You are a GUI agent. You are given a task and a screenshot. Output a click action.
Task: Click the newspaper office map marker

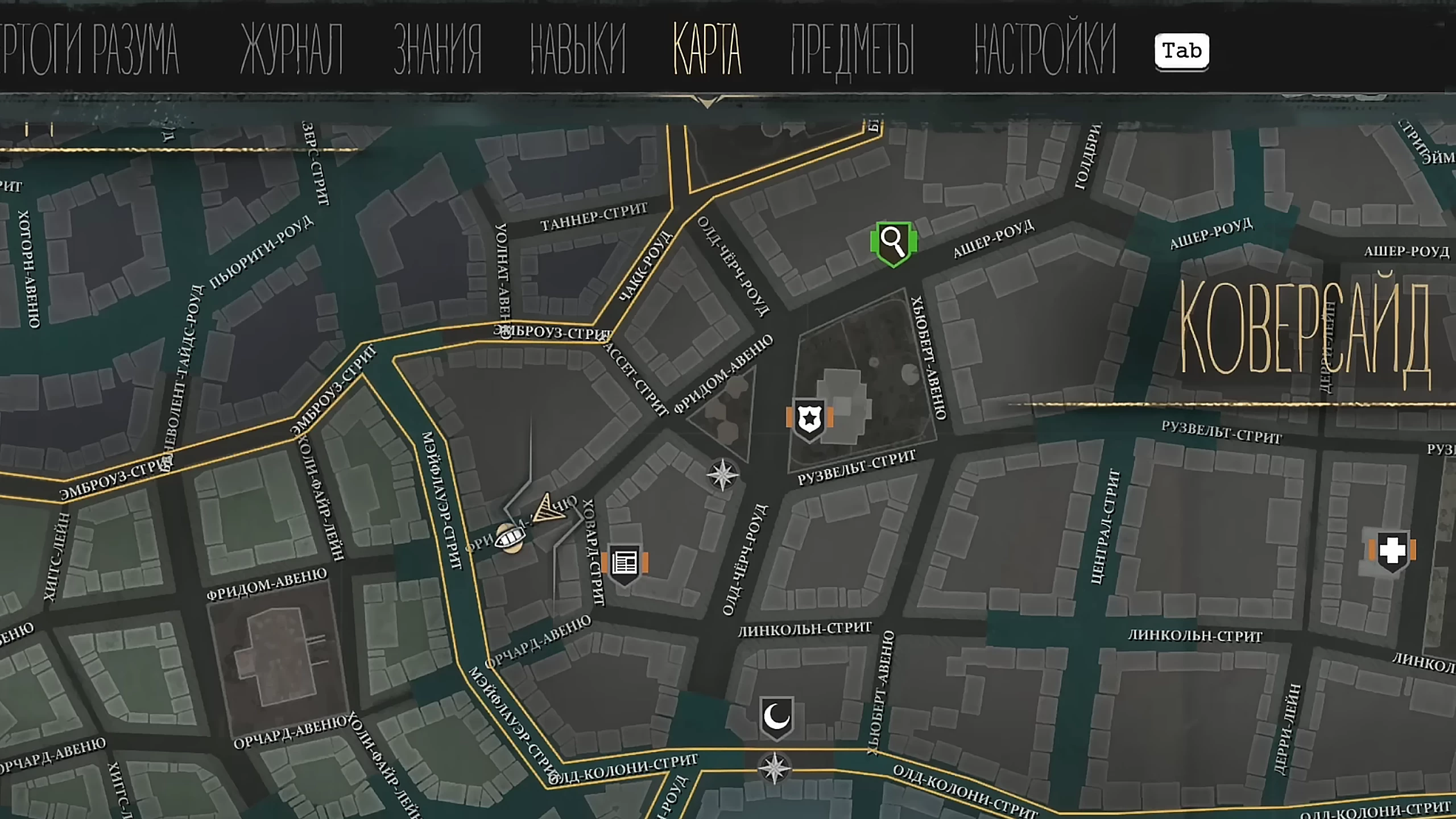pyautogui.click(x=624, y=563)
